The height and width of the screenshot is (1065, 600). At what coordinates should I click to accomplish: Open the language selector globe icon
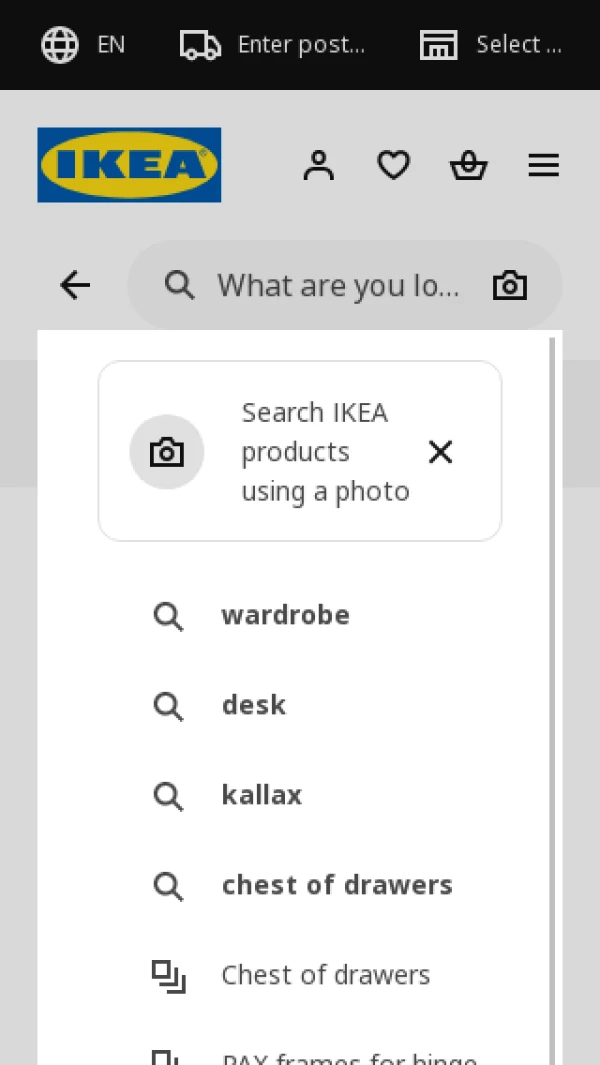60,45
